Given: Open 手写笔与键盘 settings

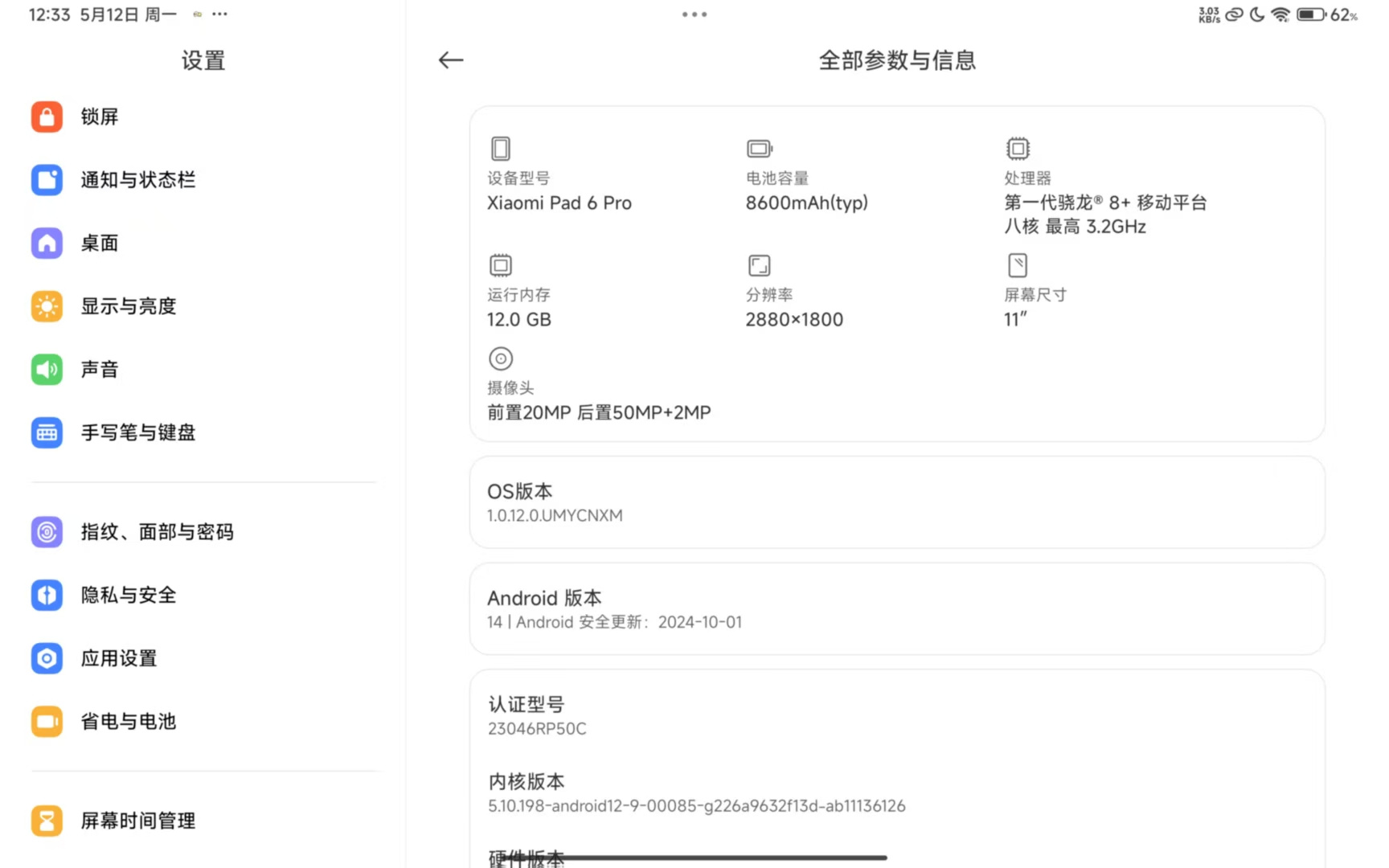Looking at the screenshot, I should point(203,432).
